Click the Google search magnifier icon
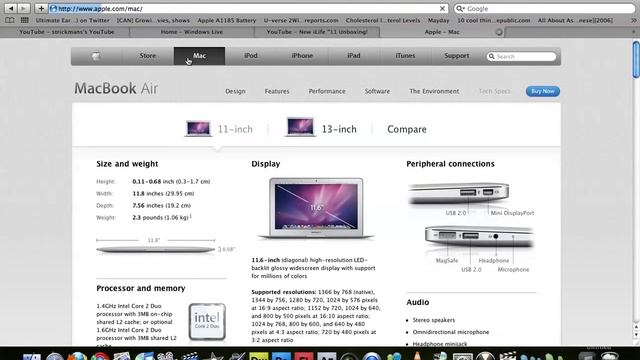The width and height of the screenshot is (640, 360). [x=460, y=9]
